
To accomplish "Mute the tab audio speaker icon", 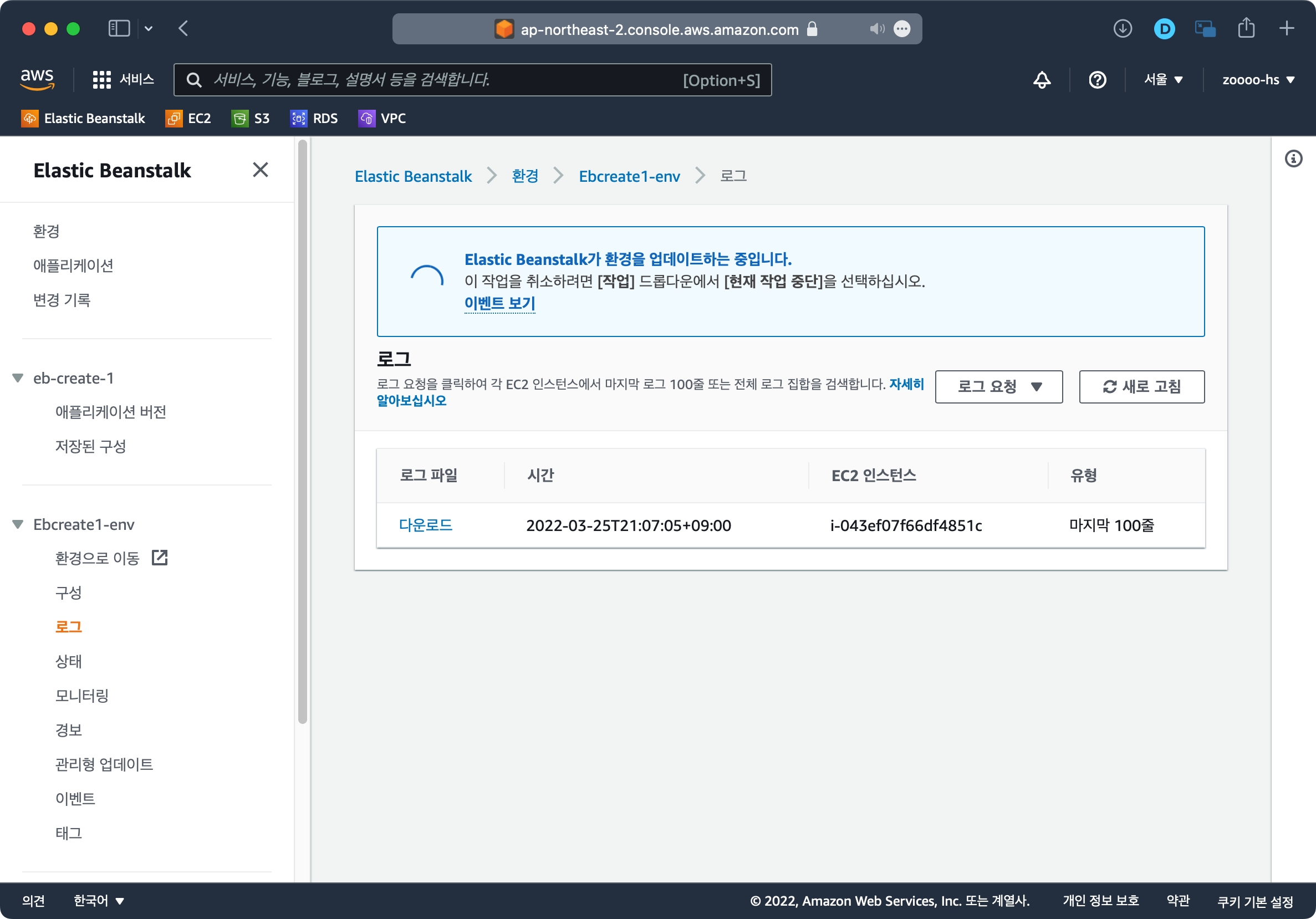I will coord(876,29).
